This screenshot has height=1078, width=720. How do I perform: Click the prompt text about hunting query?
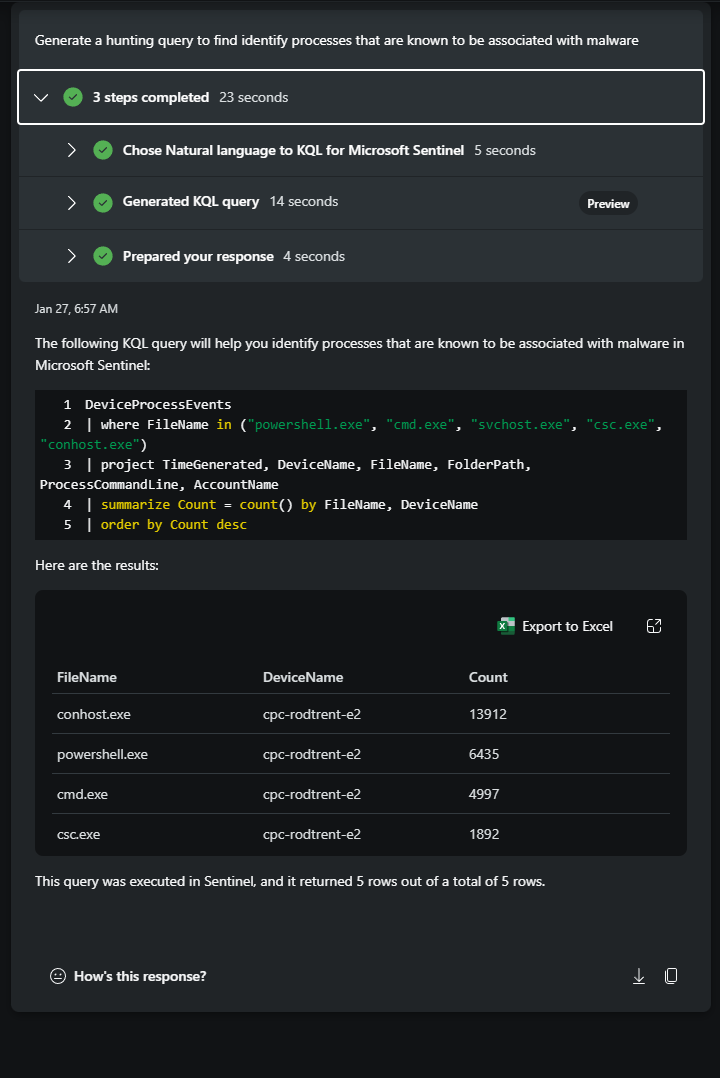336,41
